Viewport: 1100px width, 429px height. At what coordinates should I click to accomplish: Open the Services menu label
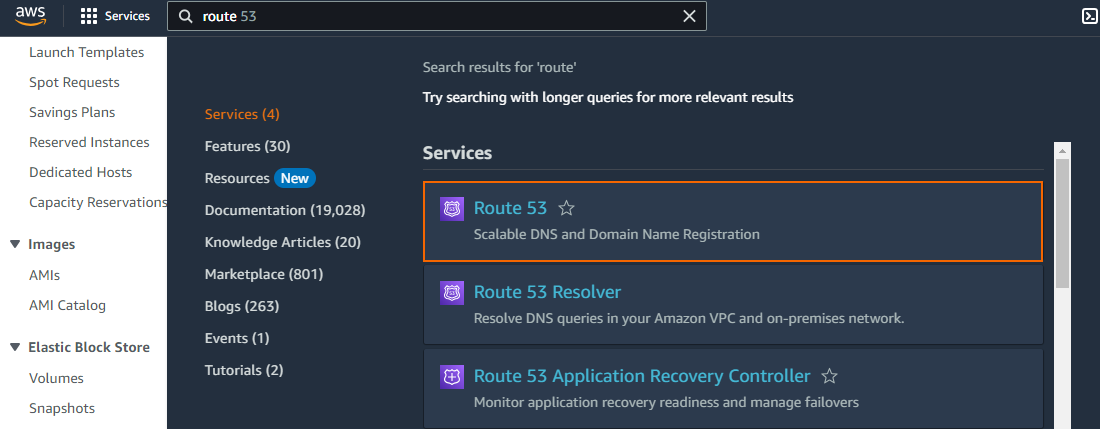[128, 16]
